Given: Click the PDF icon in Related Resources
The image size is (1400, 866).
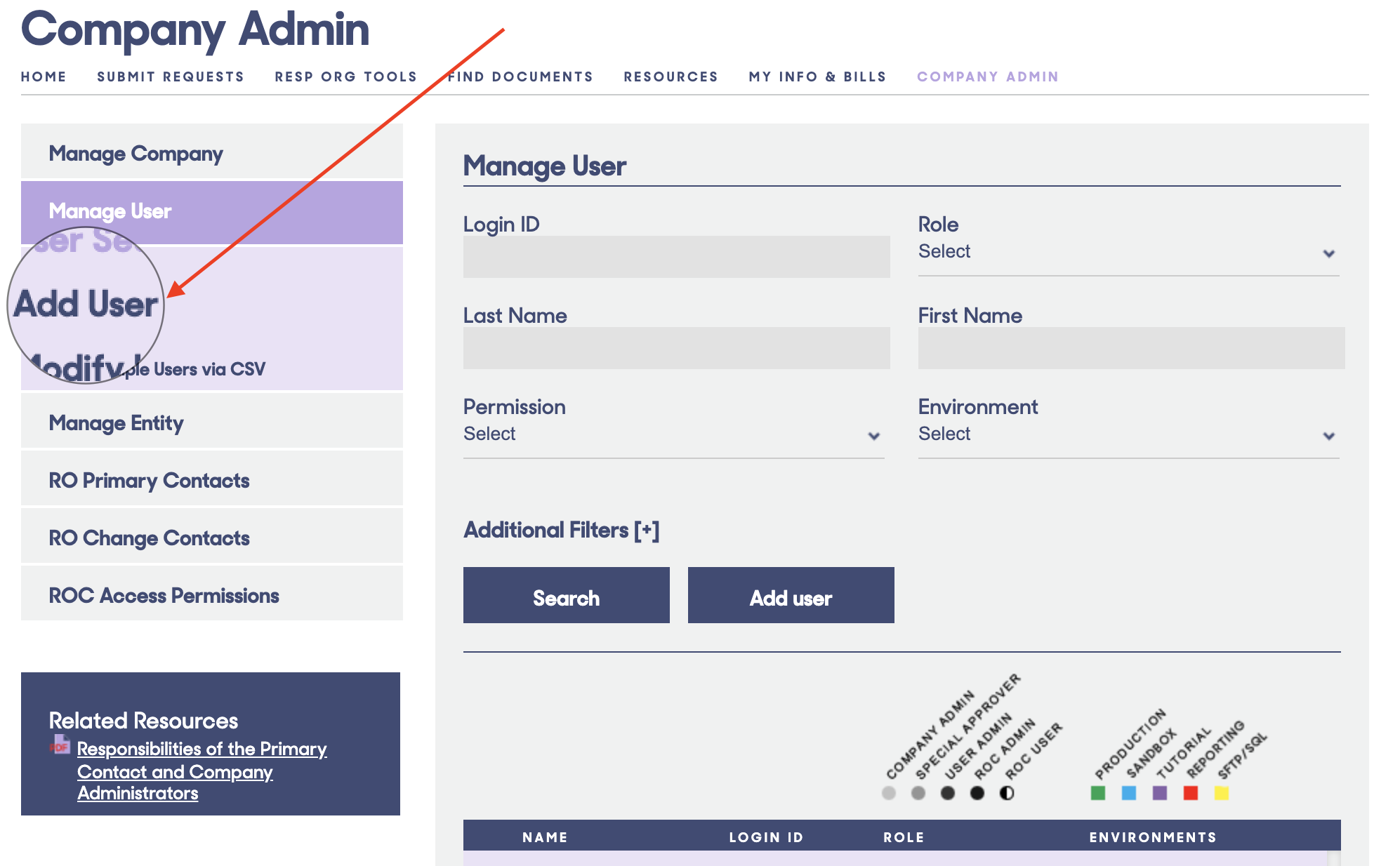Looking at the screenshot, I should pos(60,745).
